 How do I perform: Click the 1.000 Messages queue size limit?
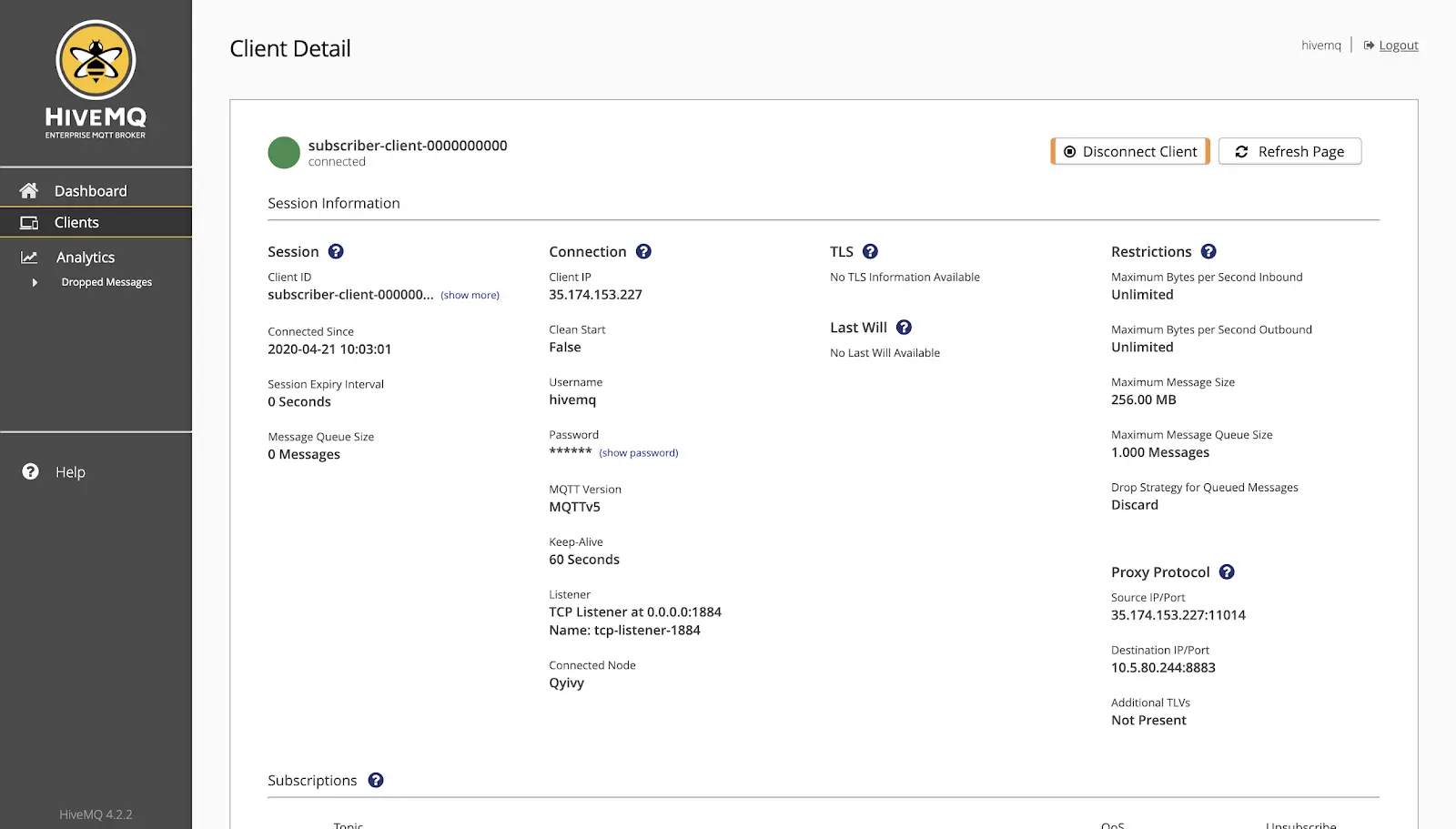1160,453
